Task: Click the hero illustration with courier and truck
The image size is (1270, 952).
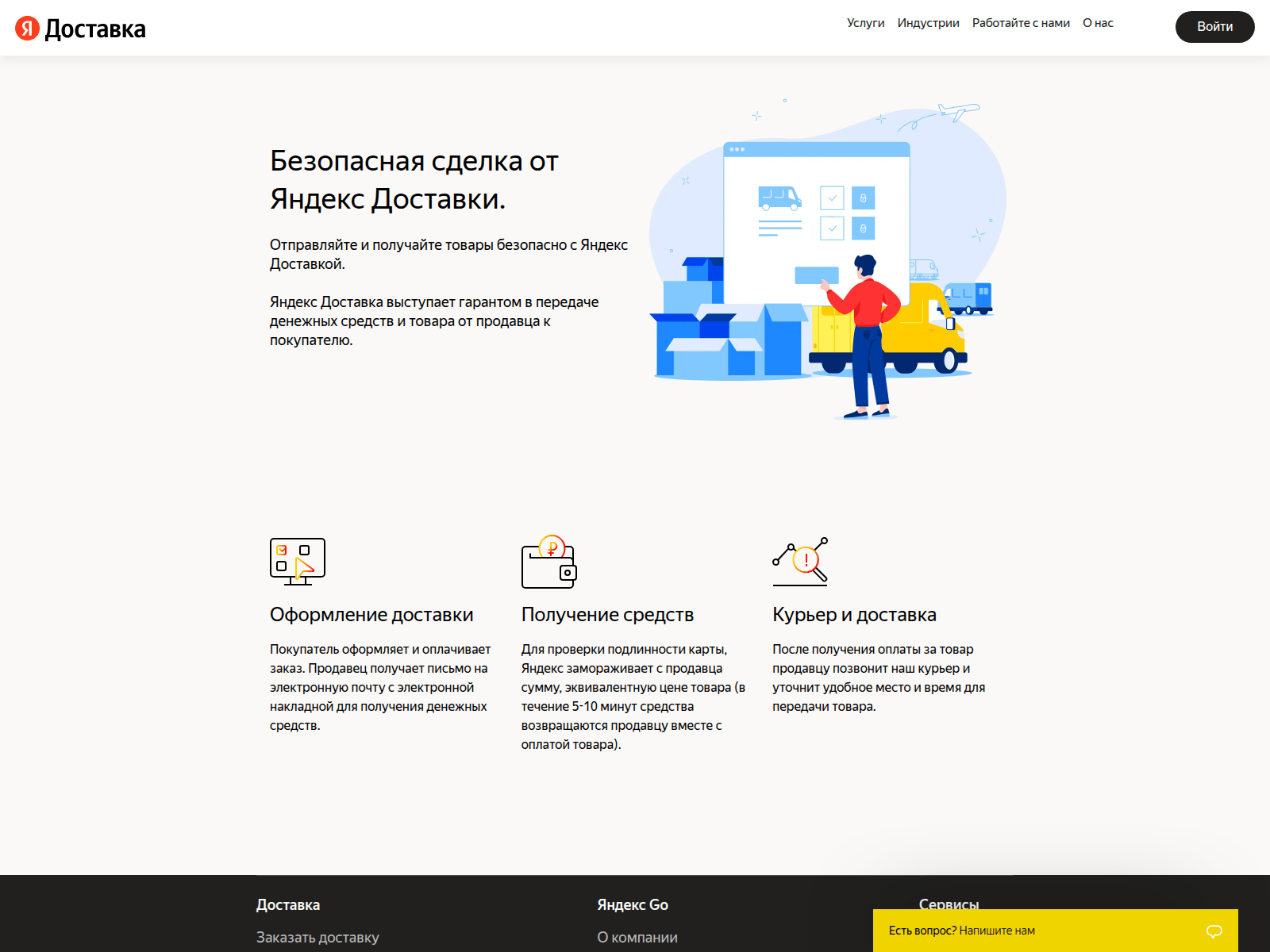Action: (828, 259)
